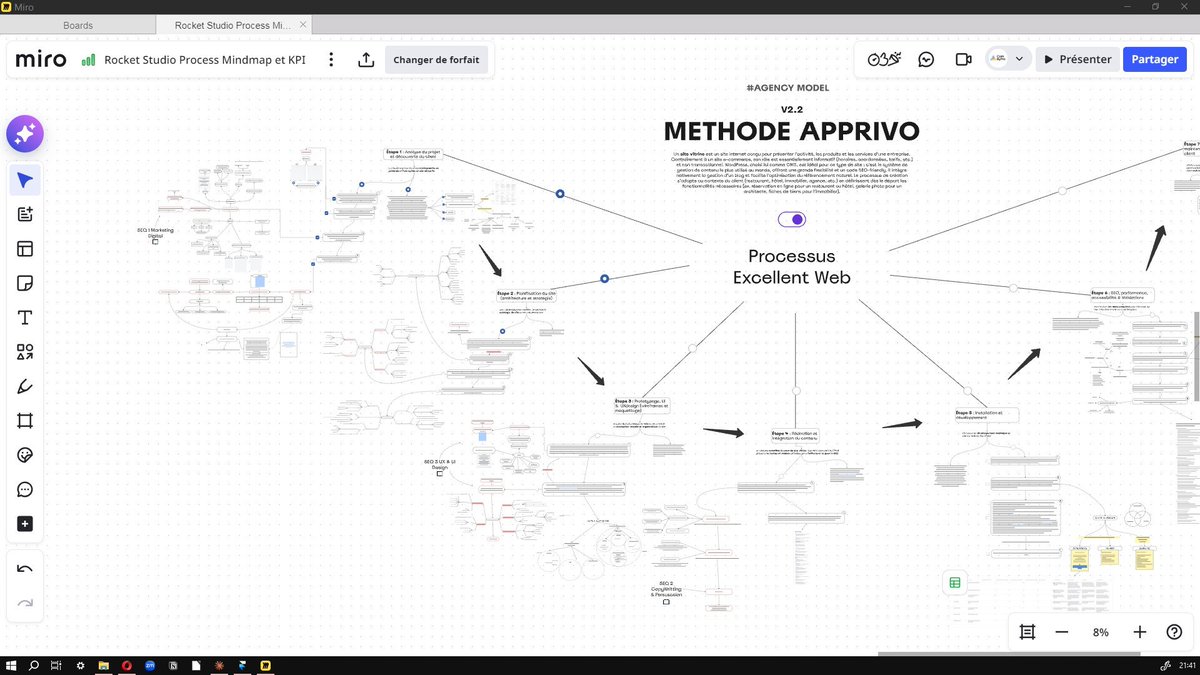This screenshot has width=1200, height=675.
Task: Expand the collaborators avatar dropdown
Action: point(1018,60)
